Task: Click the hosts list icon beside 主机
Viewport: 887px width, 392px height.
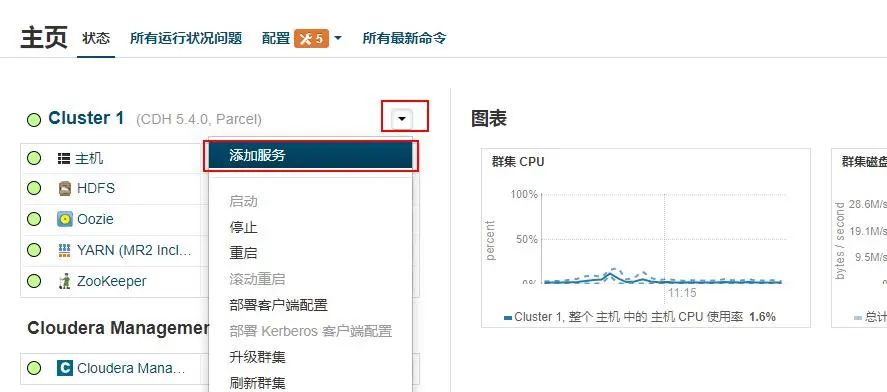Action: pyautogui.click(x=64, y=158)
